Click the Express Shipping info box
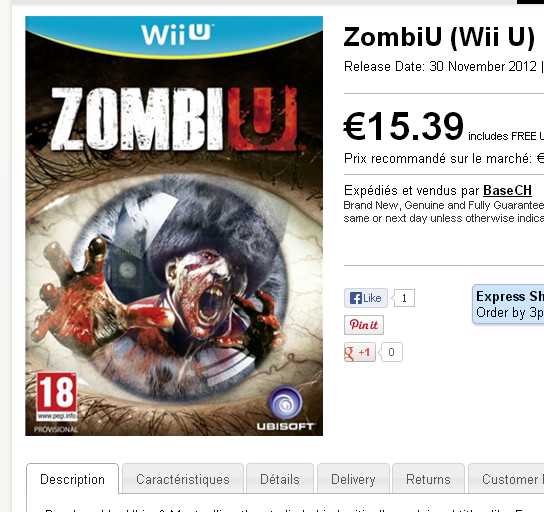The height and width of the screenshot is (512, 544). (x=508, y=304)
